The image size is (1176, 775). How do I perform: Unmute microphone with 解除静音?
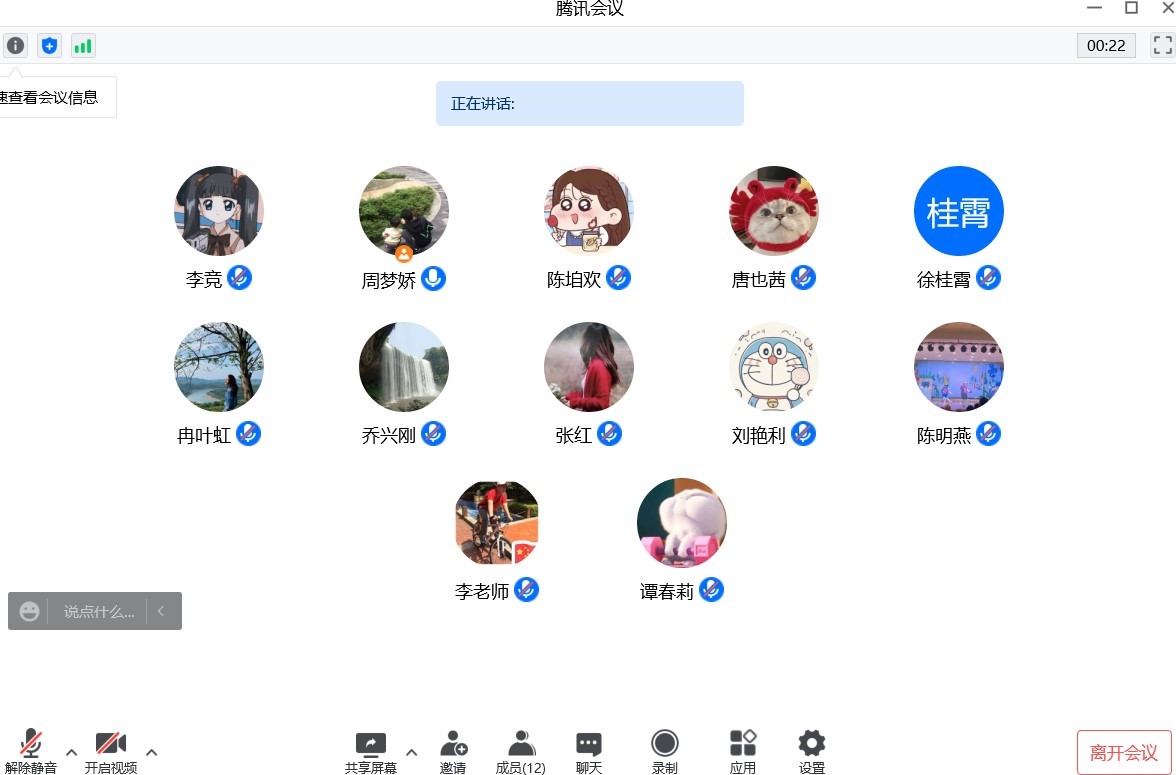[31, 751]
